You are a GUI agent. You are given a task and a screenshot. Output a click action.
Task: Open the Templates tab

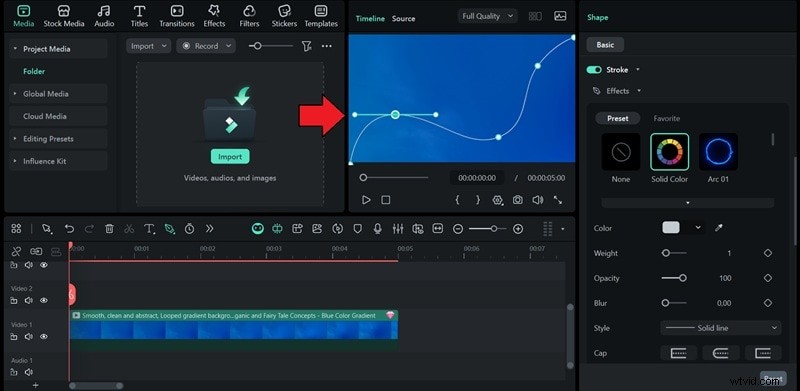pos(321,16)
